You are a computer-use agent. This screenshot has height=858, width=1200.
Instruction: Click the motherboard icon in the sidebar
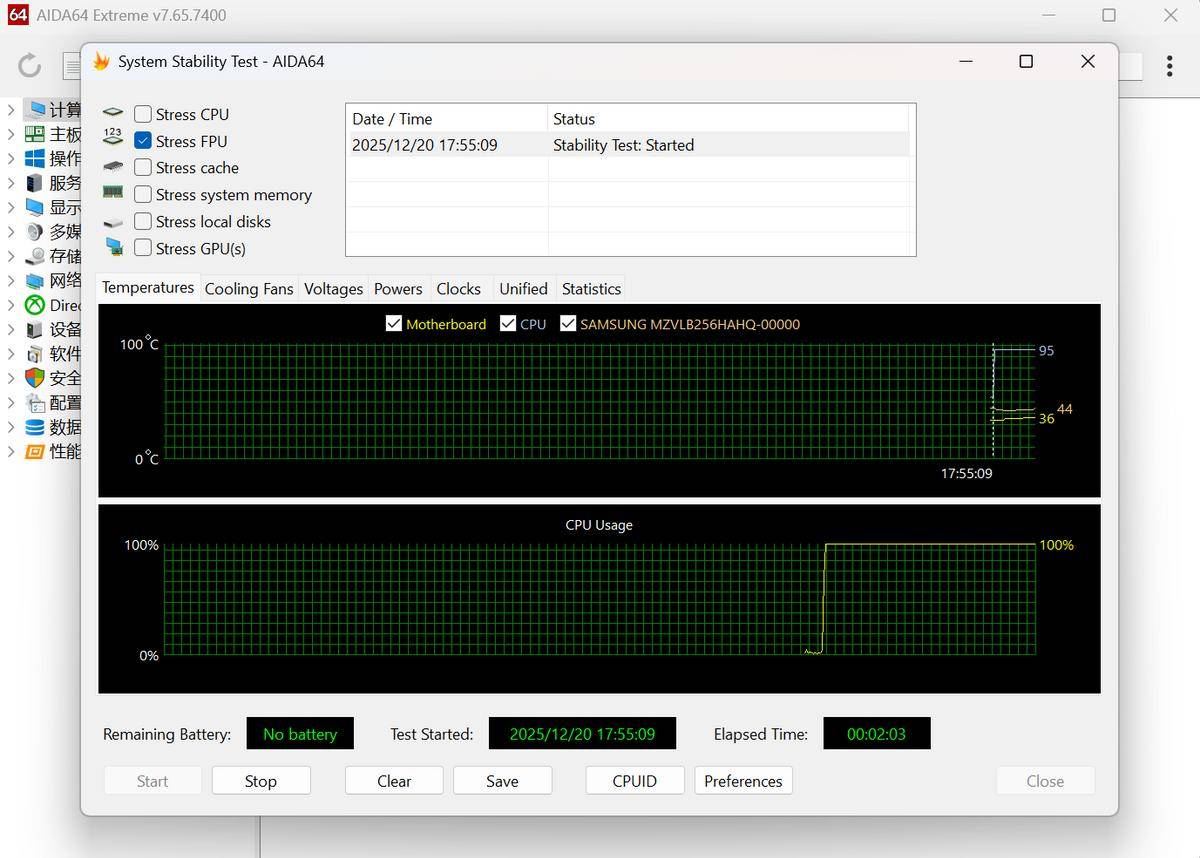35,134
